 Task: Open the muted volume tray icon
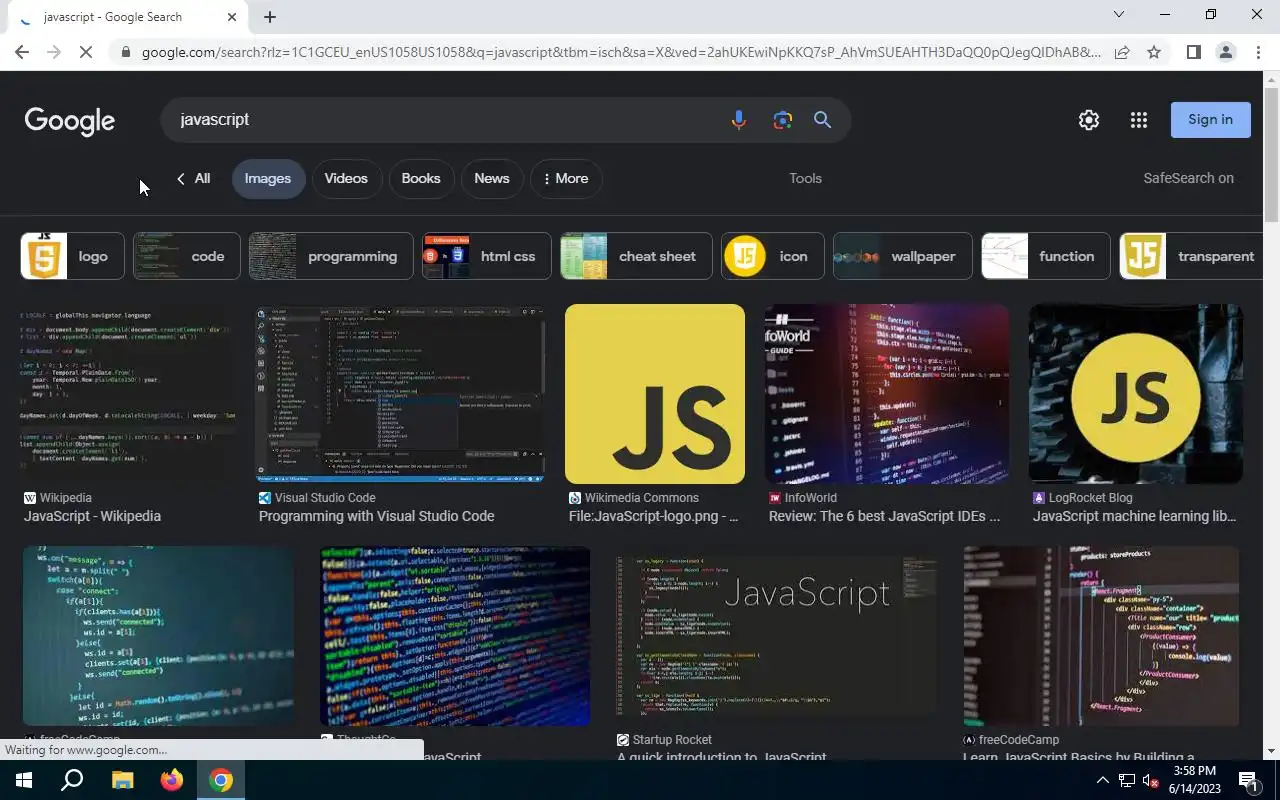[1151, 780]
